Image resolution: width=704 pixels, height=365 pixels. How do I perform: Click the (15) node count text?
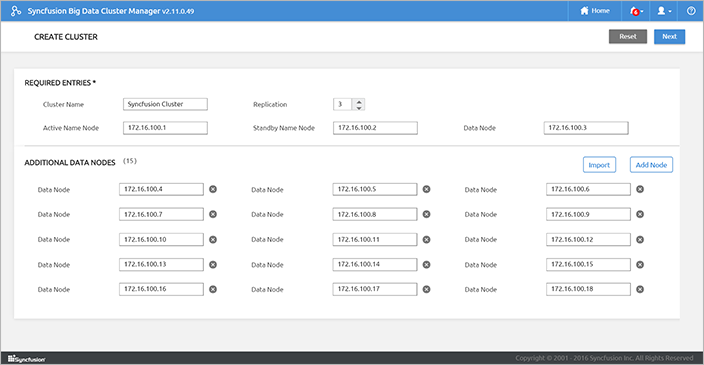tap(130, 161)
